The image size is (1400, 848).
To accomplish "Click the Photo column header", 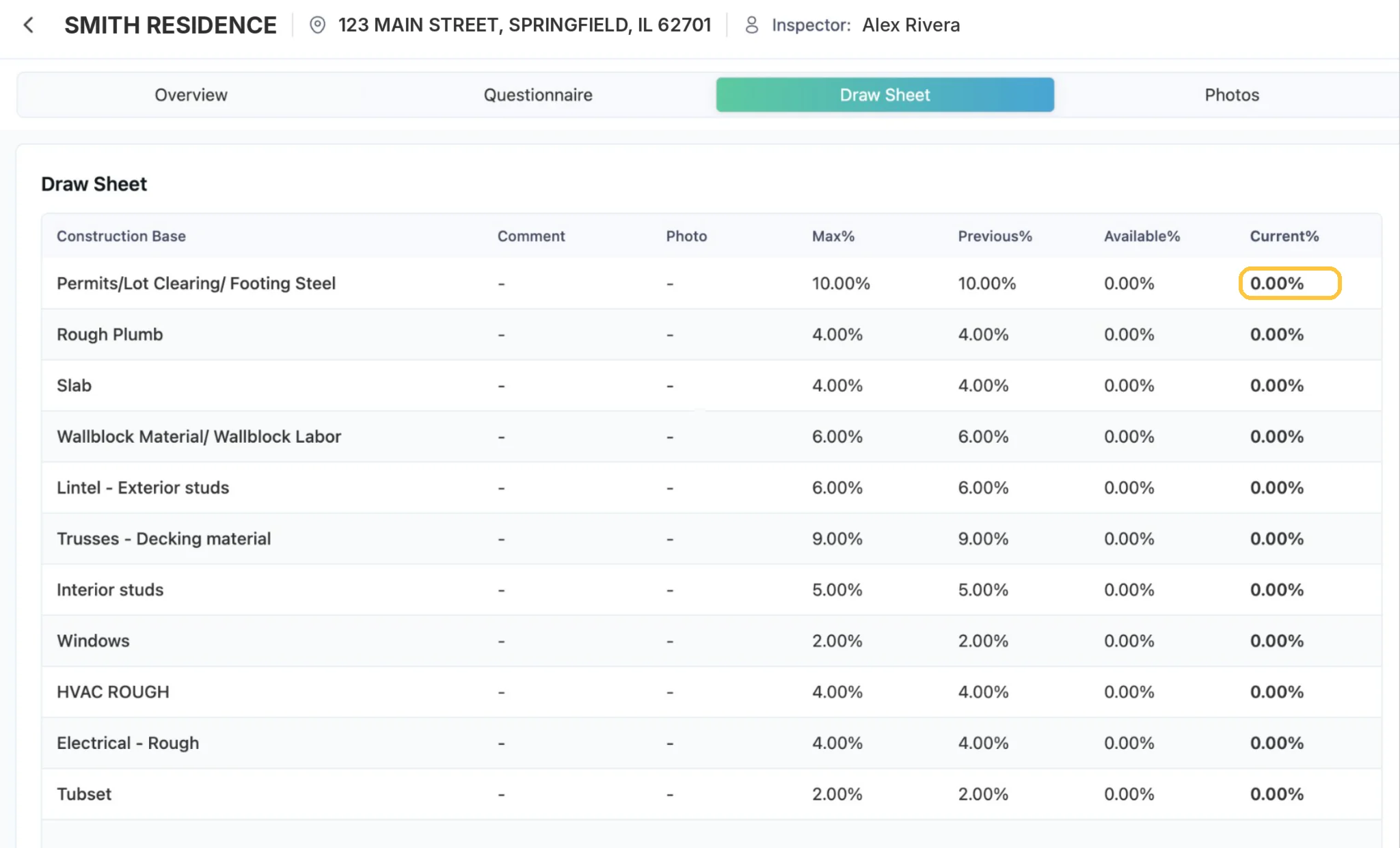I will tap(686, 236).
